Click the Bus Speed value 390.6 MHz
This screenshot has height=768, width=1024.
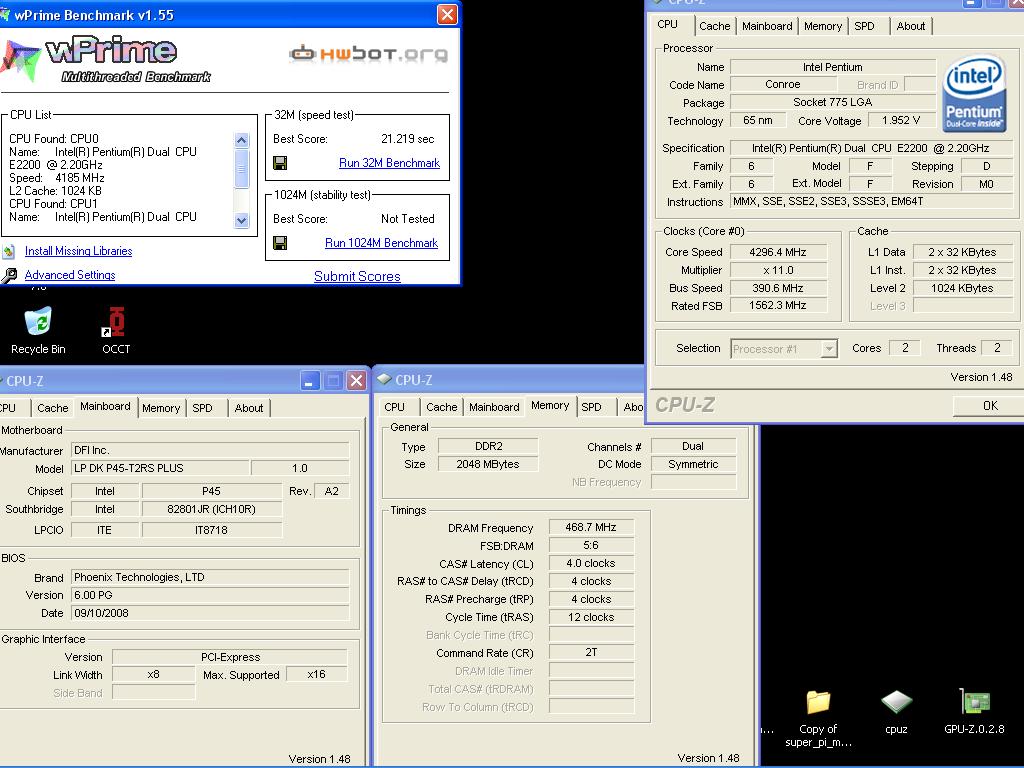(778, 288)
